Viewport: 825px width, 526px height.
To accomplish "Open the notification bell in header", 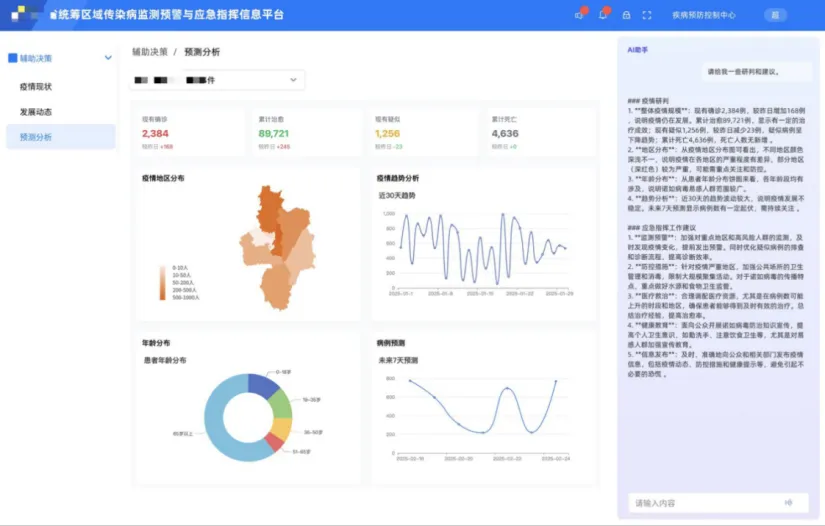I will 602,15.
